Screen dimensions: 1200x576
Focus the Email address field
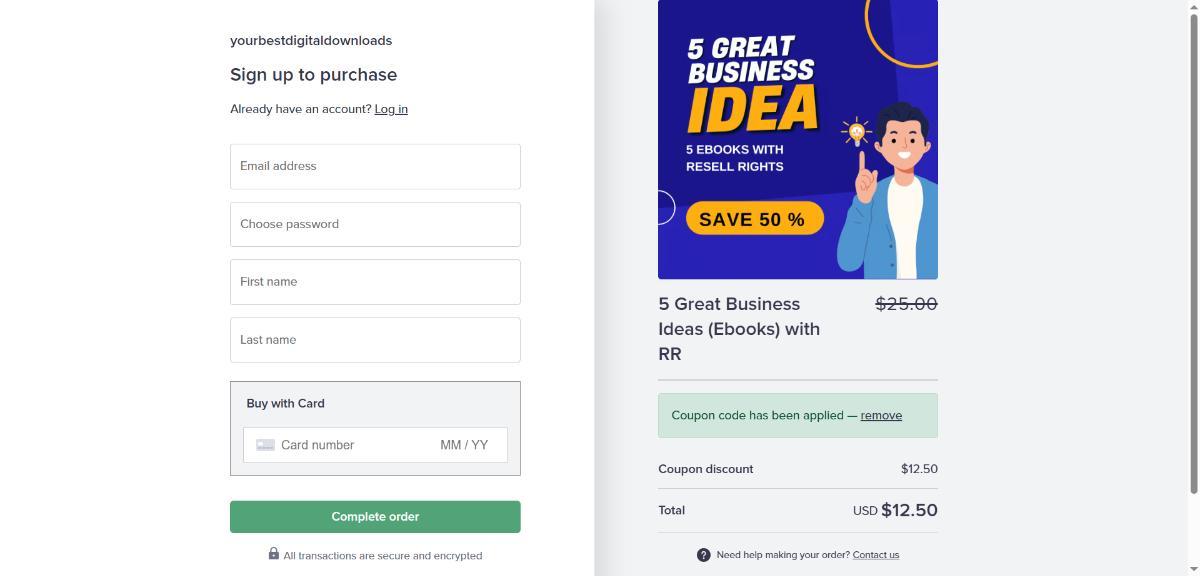click(x=375, y=166)
